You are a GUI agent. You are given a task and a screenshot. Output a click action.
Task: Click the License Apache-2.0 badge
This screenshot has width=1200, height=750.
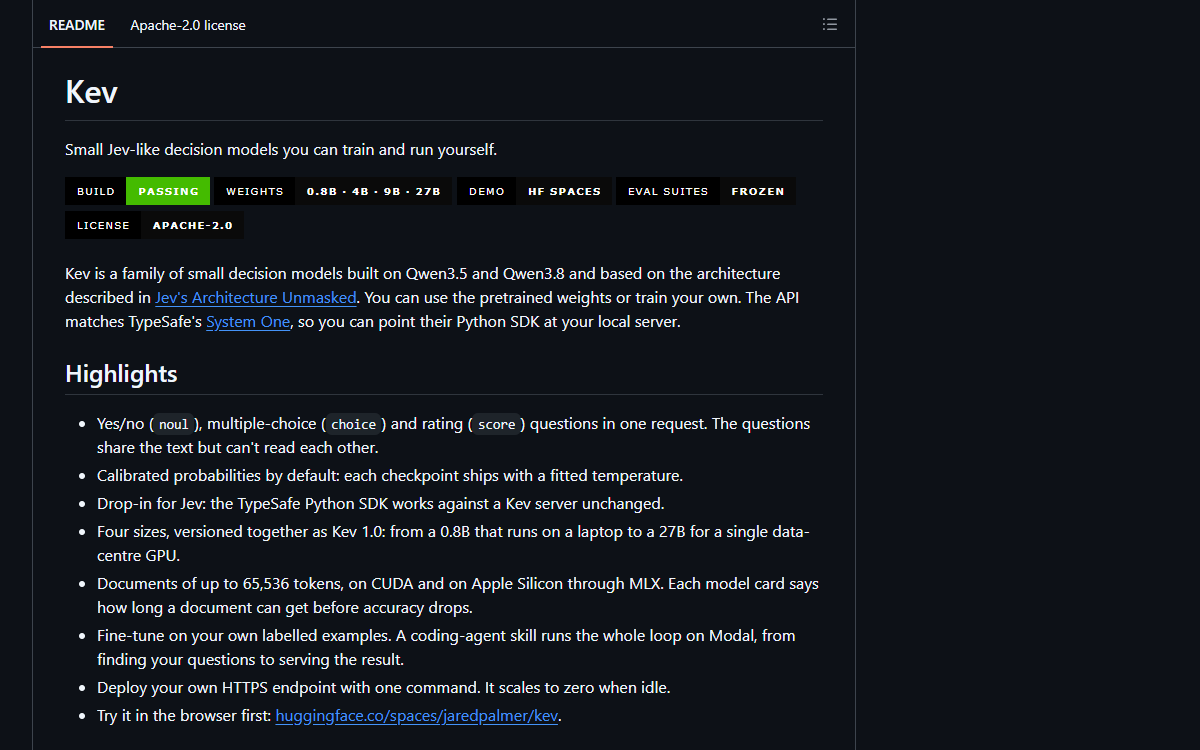coord(154,225)
